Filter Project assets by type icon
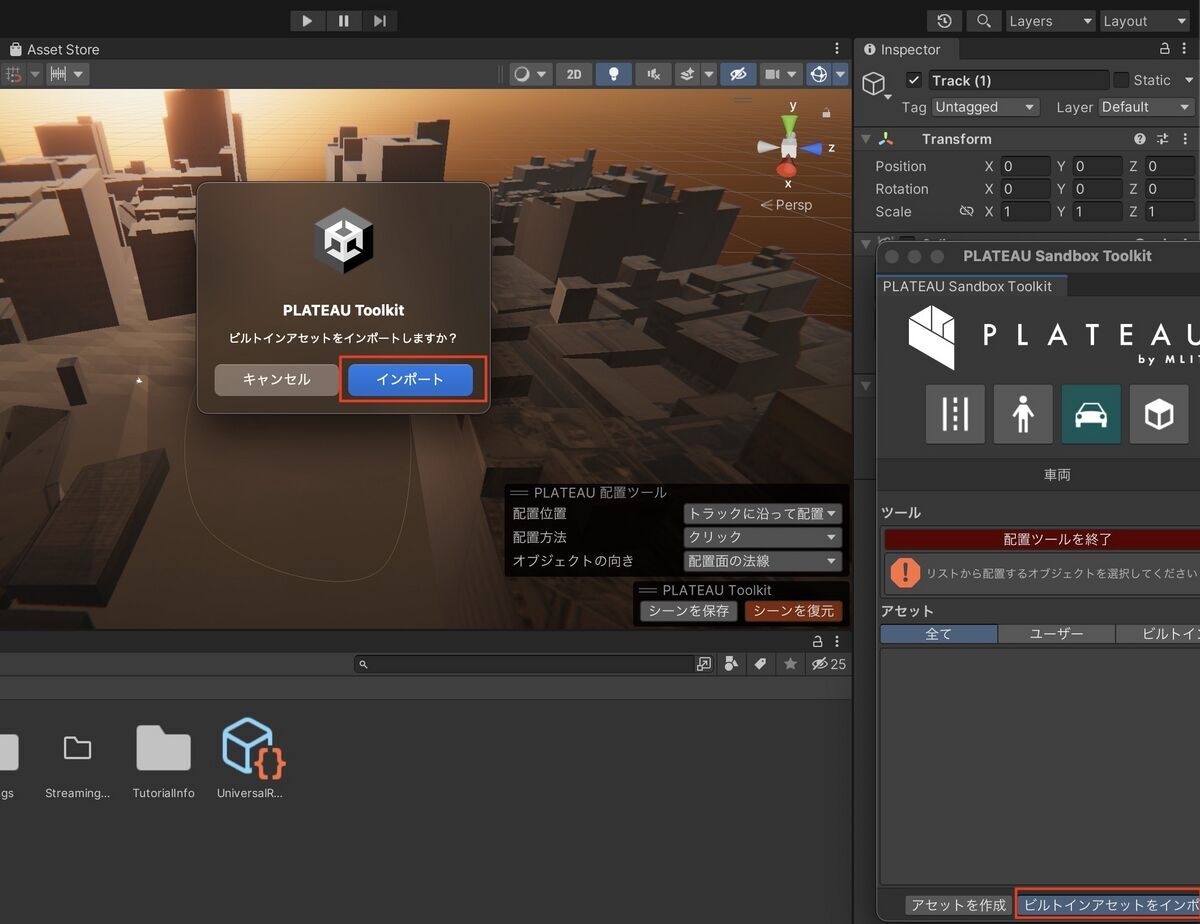1200x924 pixels. [x=731, y=664]
